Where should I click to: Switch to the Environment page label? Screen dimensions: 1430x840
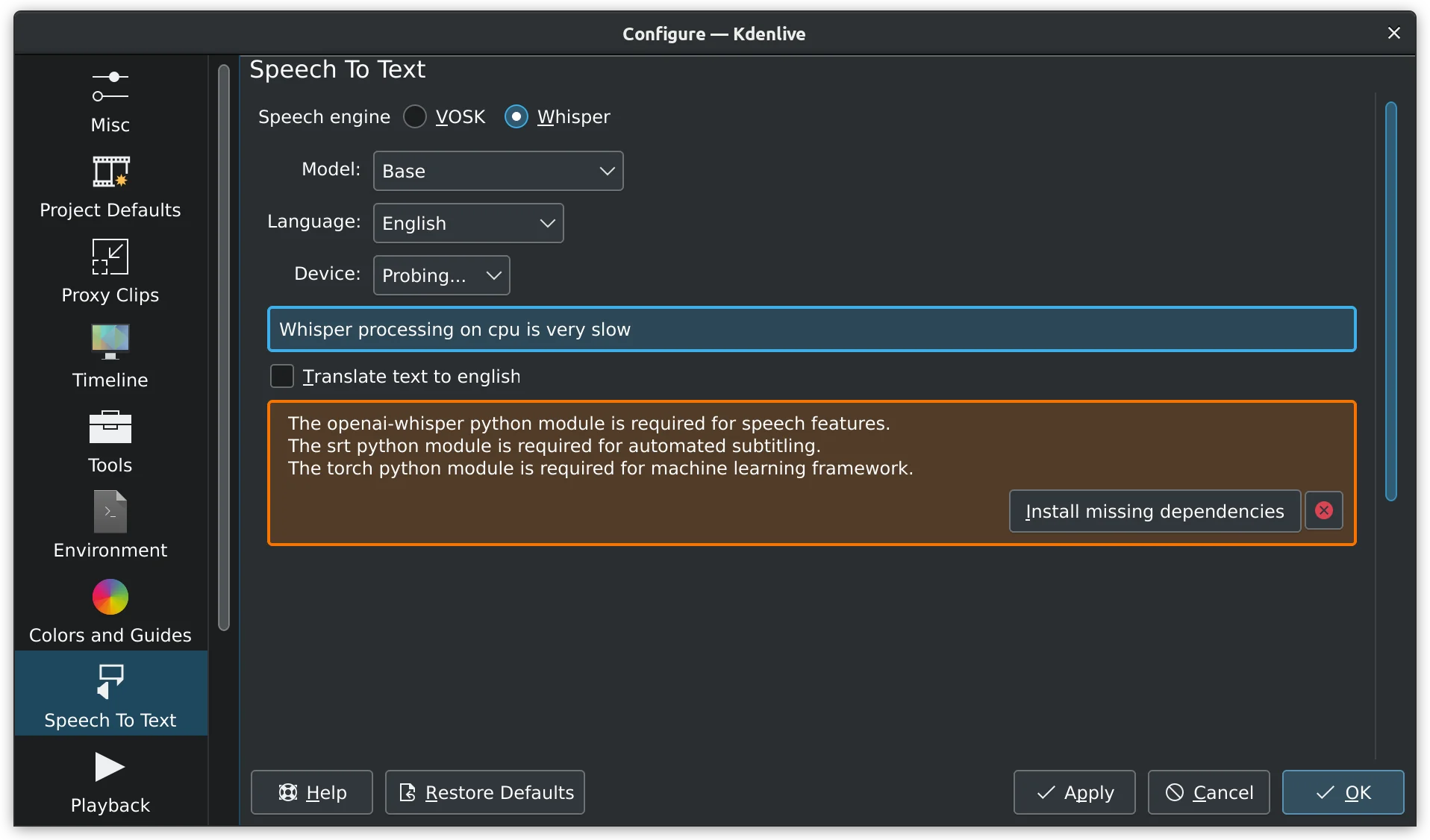[110, 550]
